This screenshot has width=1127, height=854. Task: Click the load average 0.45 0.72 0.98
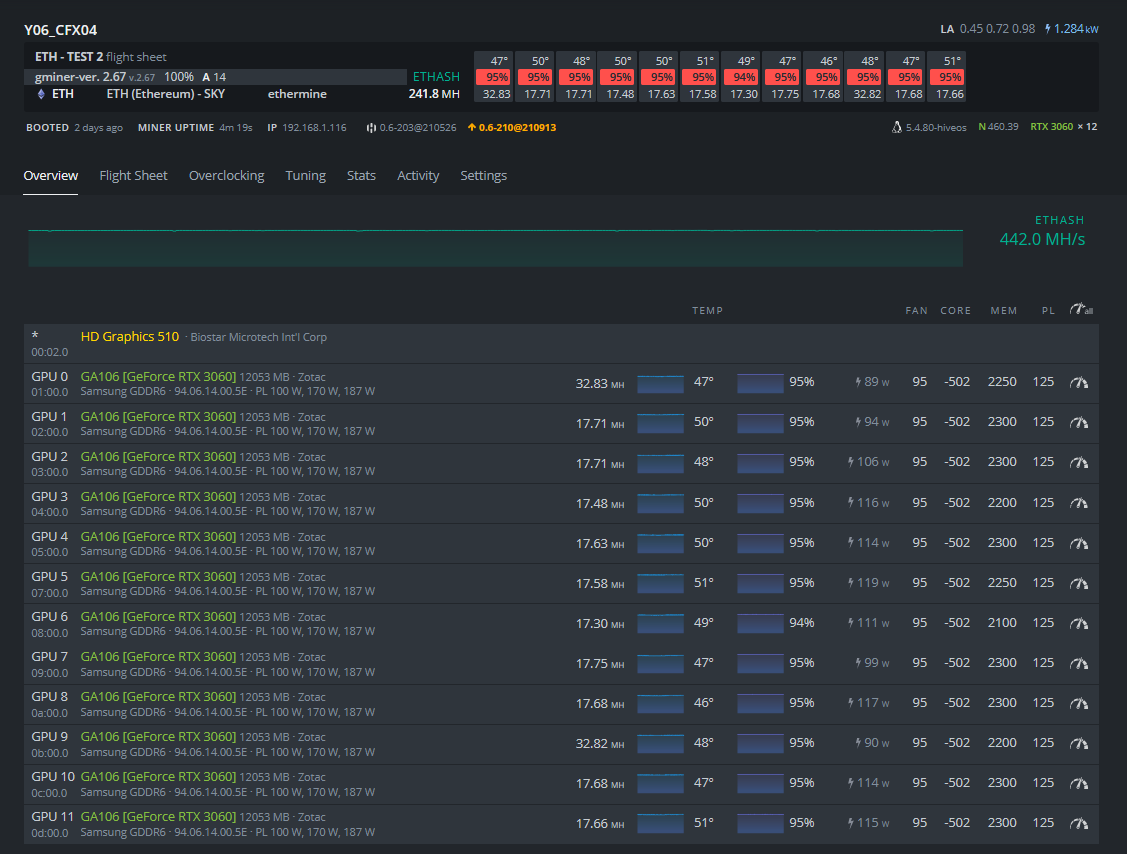pos(997,29)
